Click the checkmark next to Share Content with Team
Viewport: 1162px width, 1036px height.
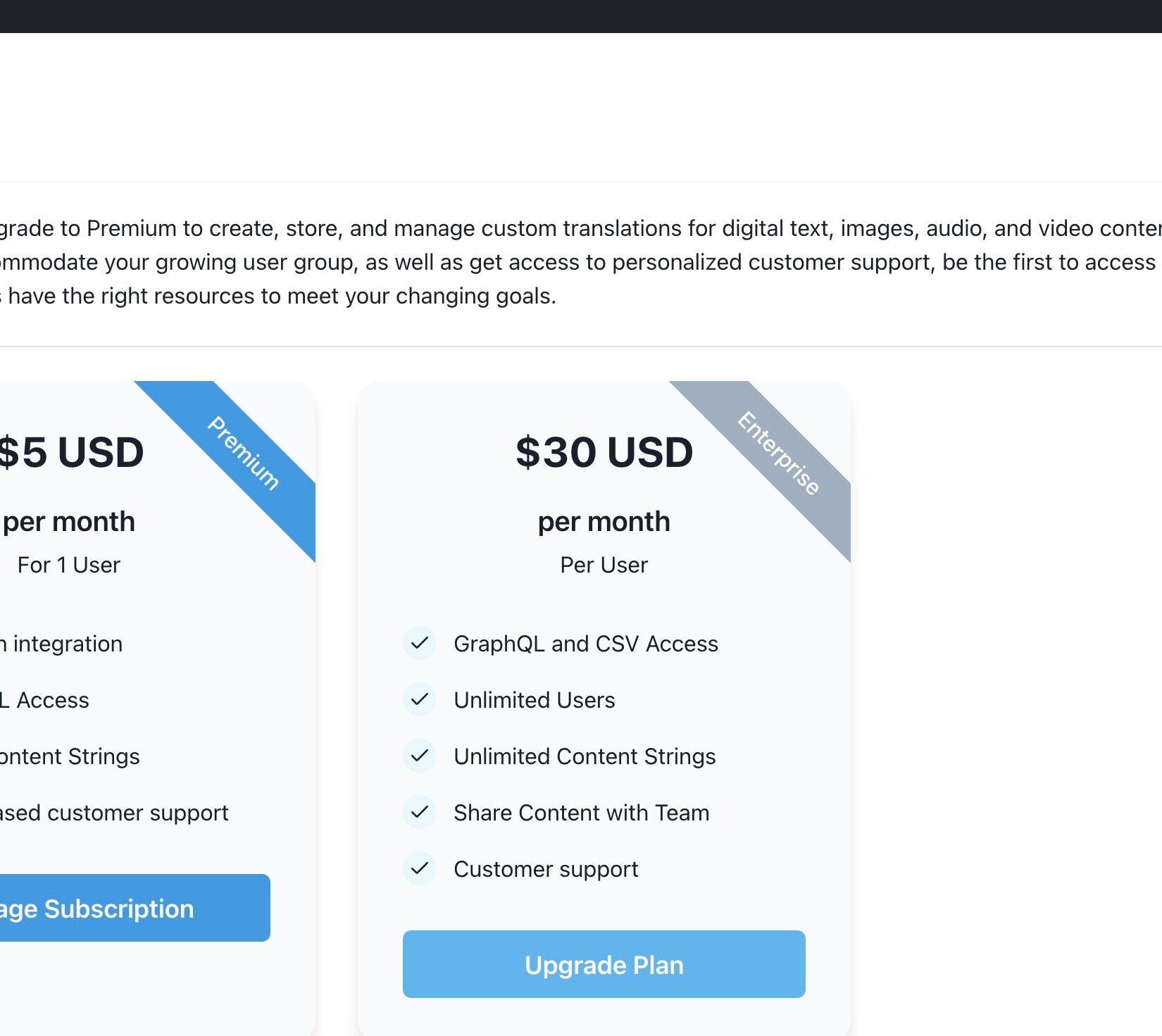[420, 812]
